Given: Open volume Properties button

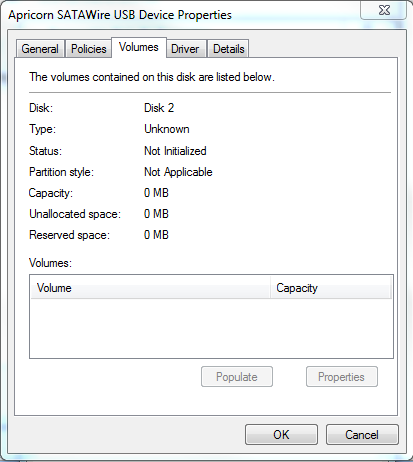Looking at the screenshot, I should [x=342, y=377].
